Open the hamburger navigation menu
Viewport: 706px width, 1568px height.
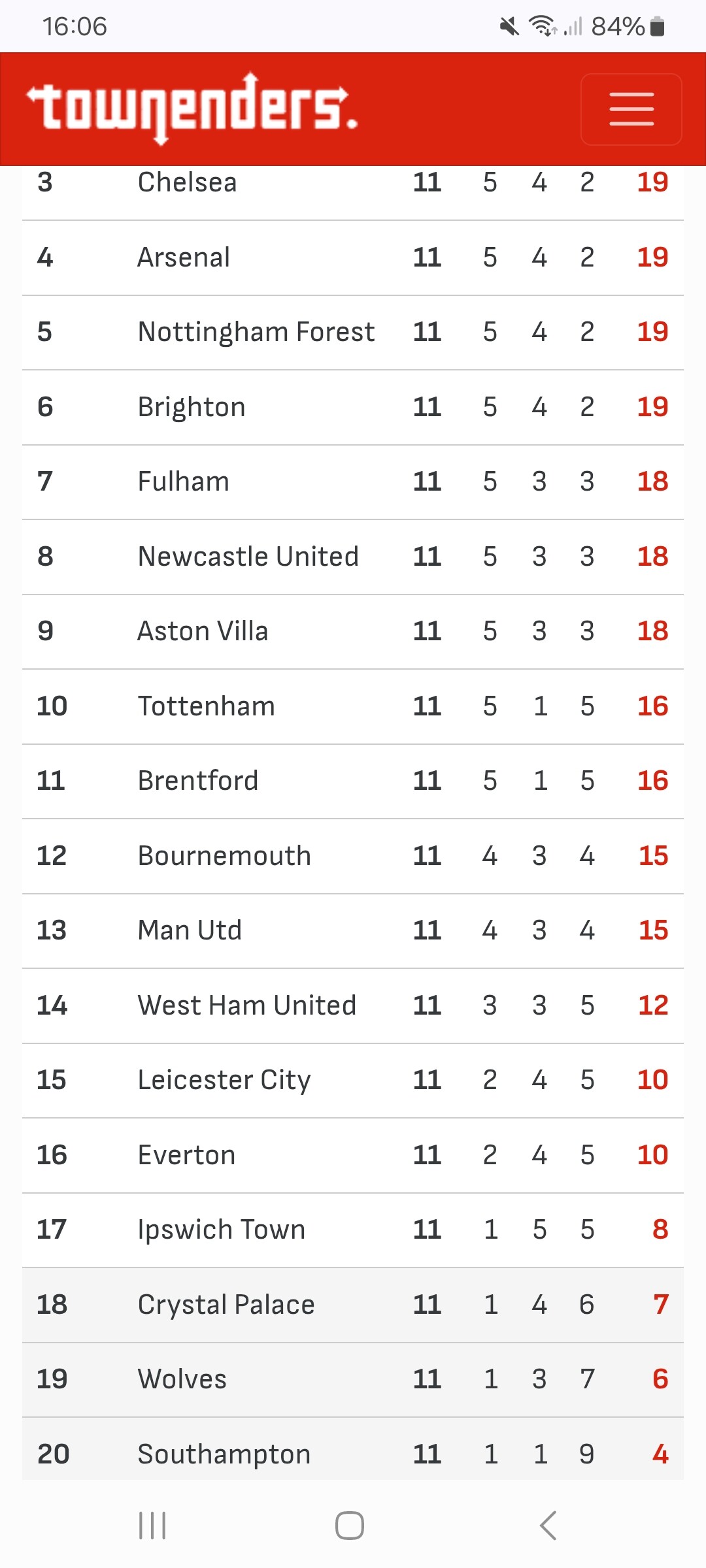pyautogui.click(x=631, y=109)
